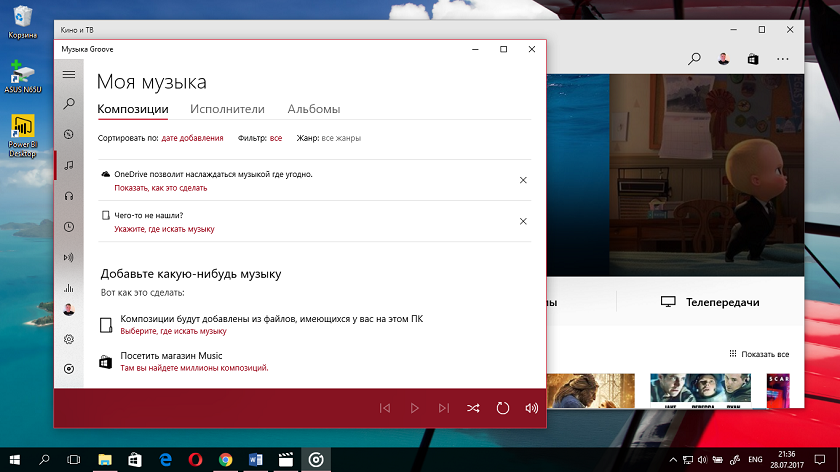Launch Opera from taskbar

click(x=196, y=460)
